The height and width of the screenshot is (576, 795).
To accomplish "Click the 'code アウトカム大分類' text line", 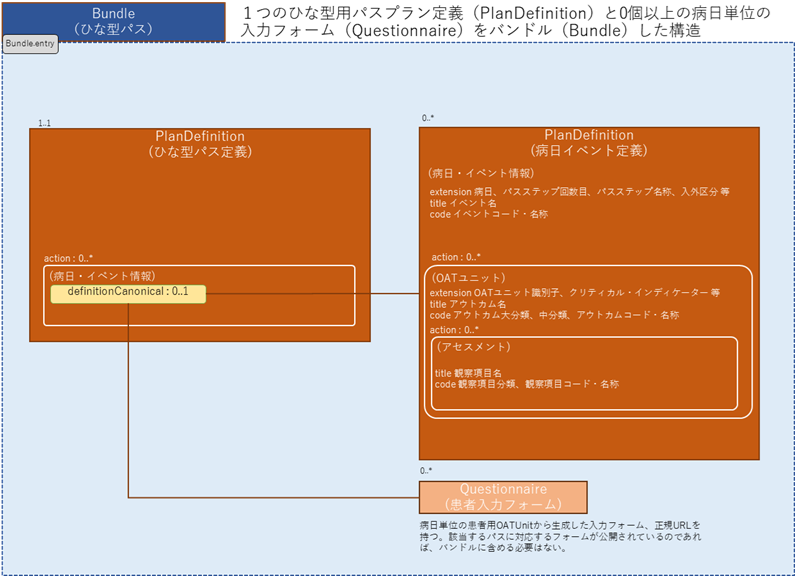I will tap(554, 315).
